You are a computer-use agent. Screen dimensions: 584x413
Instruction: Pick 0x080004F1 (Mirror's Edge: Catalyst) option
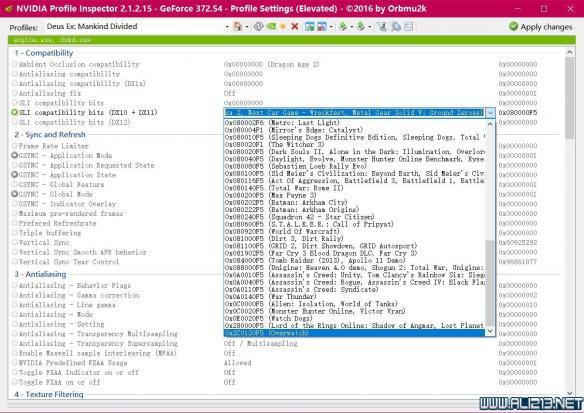(355, 130)
